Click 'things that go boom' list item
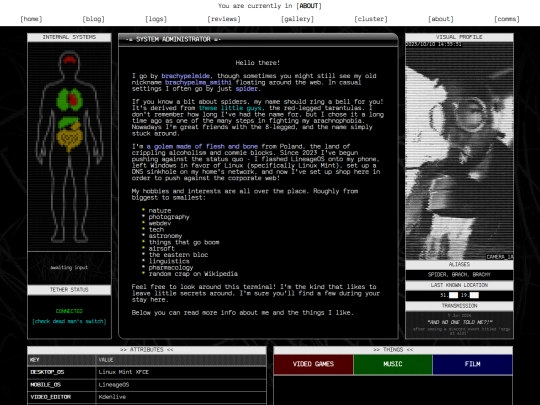540x405 pixels. [184, 242]
